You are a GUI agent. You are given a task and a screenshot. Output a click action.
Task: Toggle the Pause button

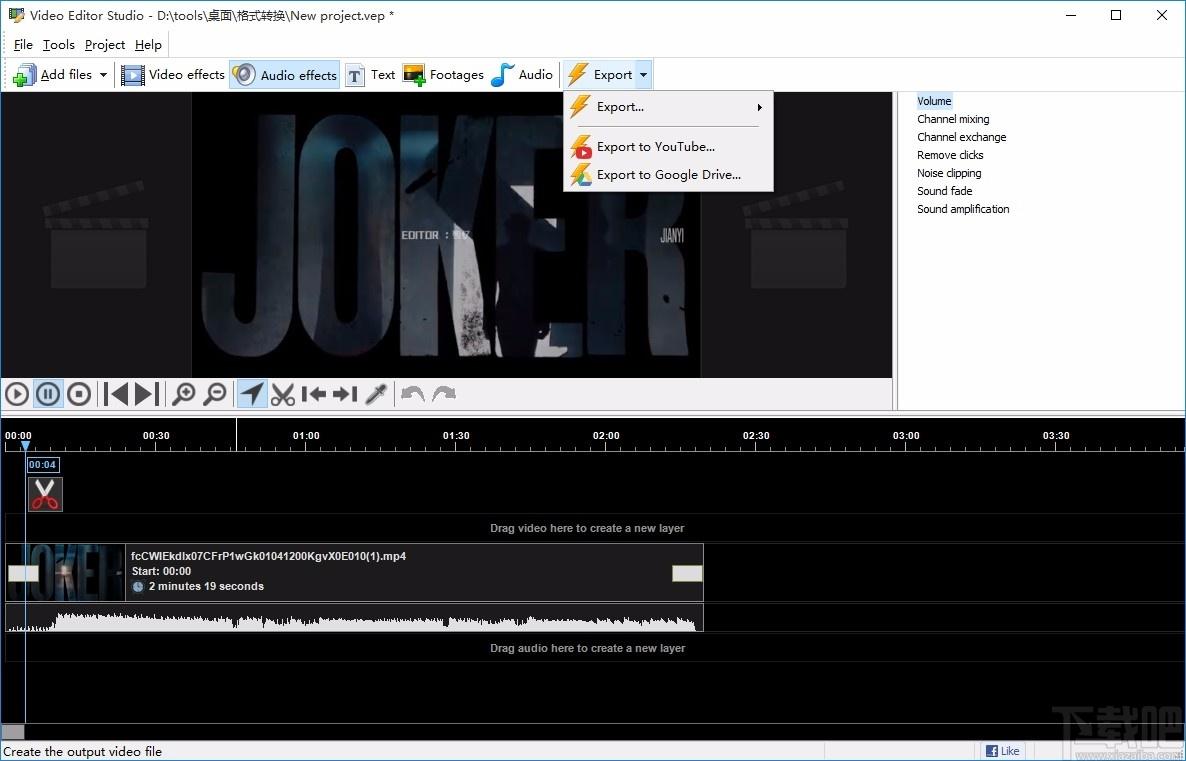click(47, 394)
